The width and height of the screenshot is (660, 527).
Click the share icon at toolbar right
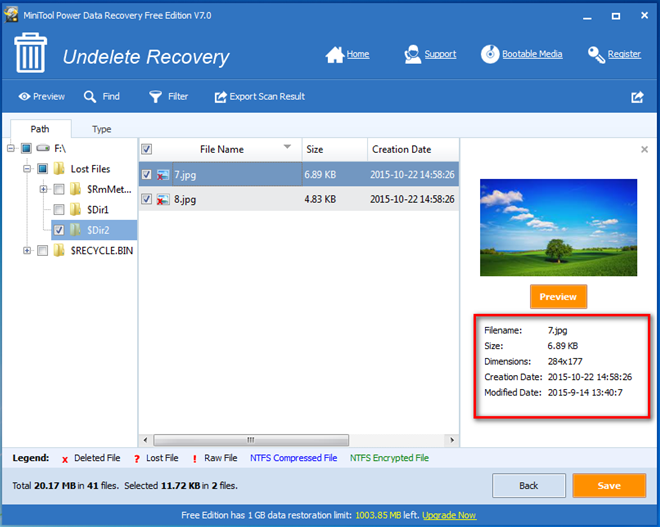click(x=637, y=97)
